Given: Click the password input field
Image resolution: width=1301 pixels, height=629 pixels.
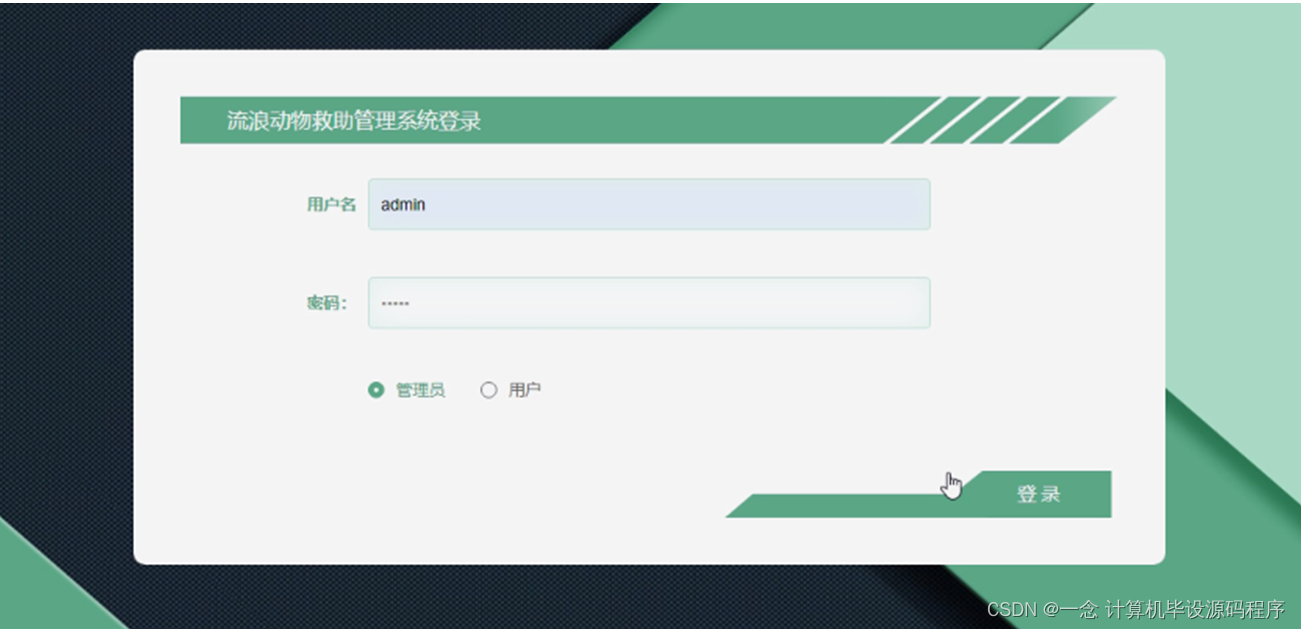Looking at the screenshot, I should pyautogui.click(x=649, y=303).
